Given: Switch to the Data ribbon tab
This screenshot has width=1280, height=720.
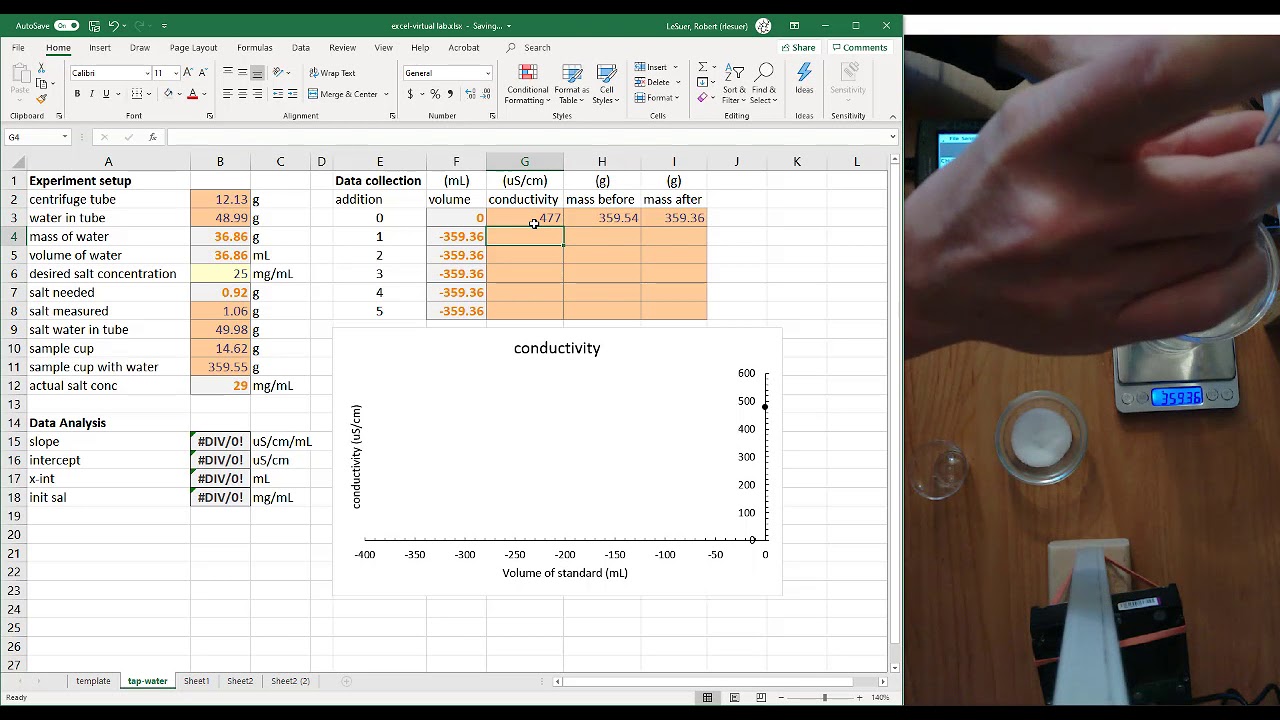Looking at the screenshot, I should 300,47.
